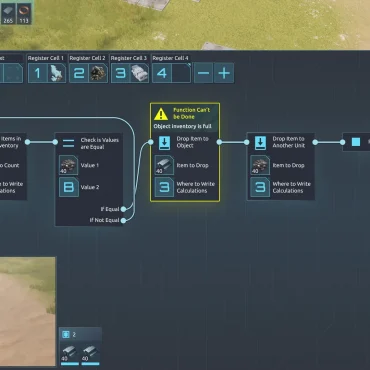Click the equals icon of Check if Values are Equal
The height and width of the screenshot is (370, 370).
point(69,143)
